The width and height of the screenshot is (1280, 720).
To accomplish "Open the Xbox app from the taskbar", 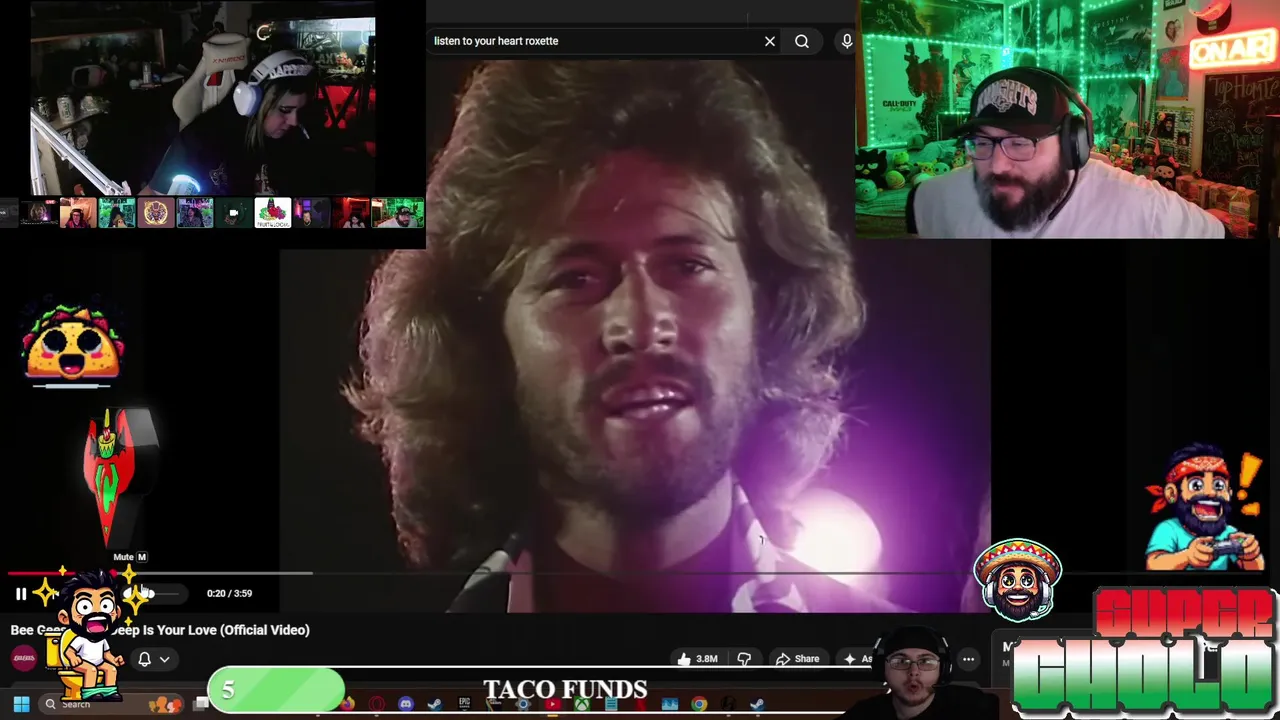I will [x=581, y=704].
